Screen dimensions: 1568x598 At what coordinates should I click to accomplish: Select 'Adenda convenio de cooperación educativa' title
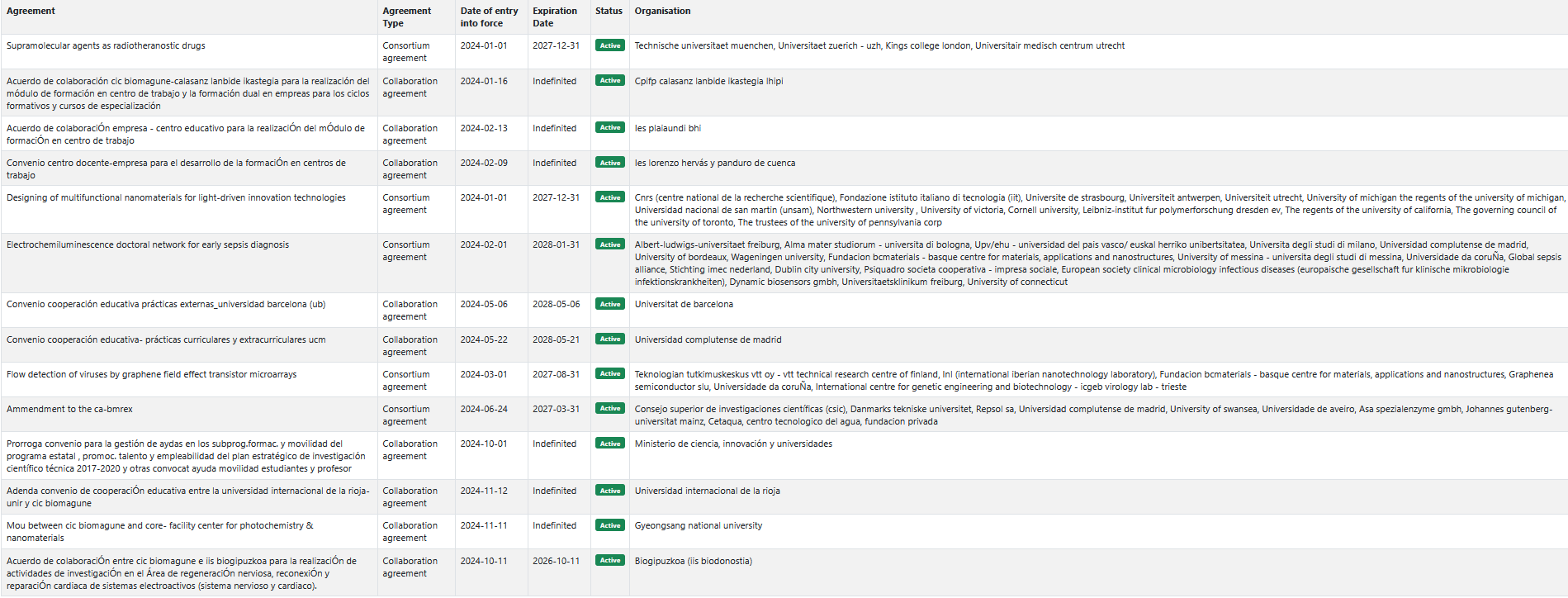(x=188, y=496)
